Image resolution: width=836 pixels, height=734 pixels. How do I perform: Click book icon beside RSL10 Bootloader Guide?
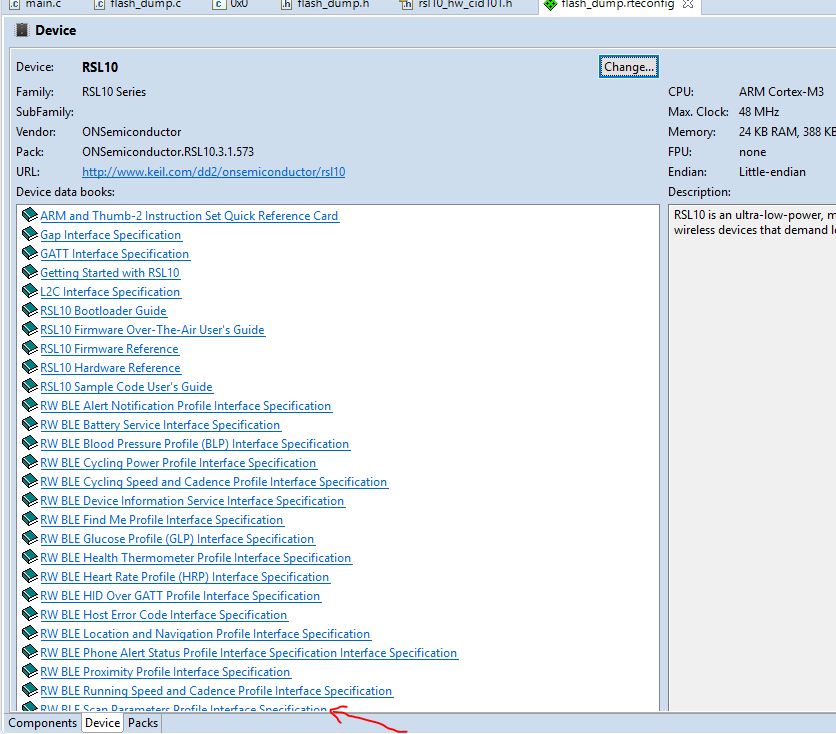coord(29,310)
